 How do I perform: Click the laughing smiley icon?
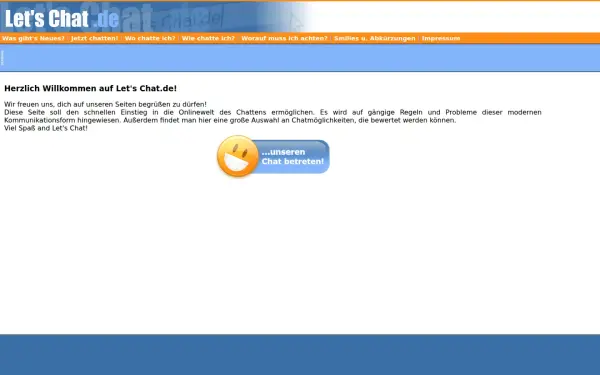(x=238, y=156)
